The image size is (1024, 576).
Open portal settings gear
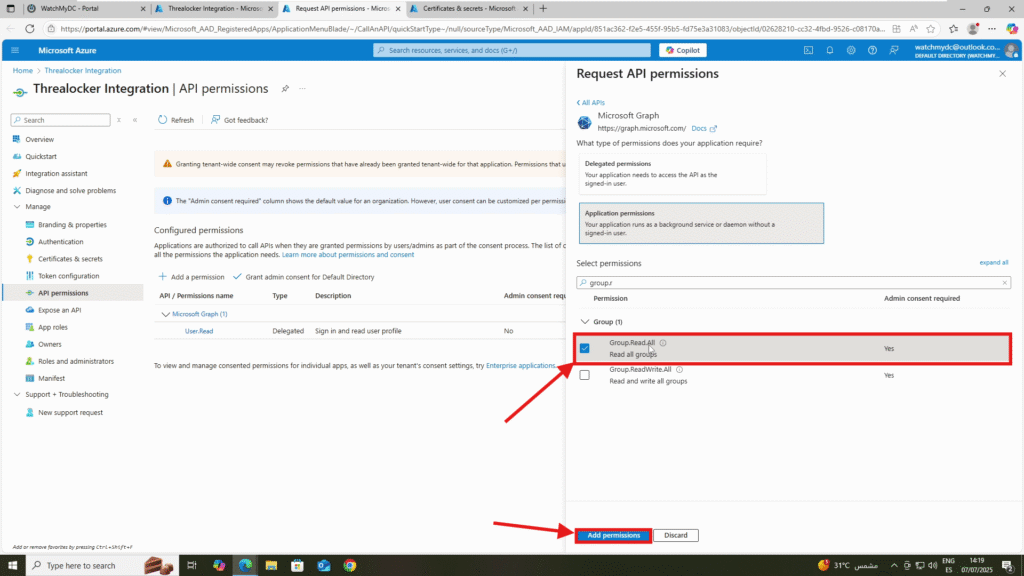[851, 50]
